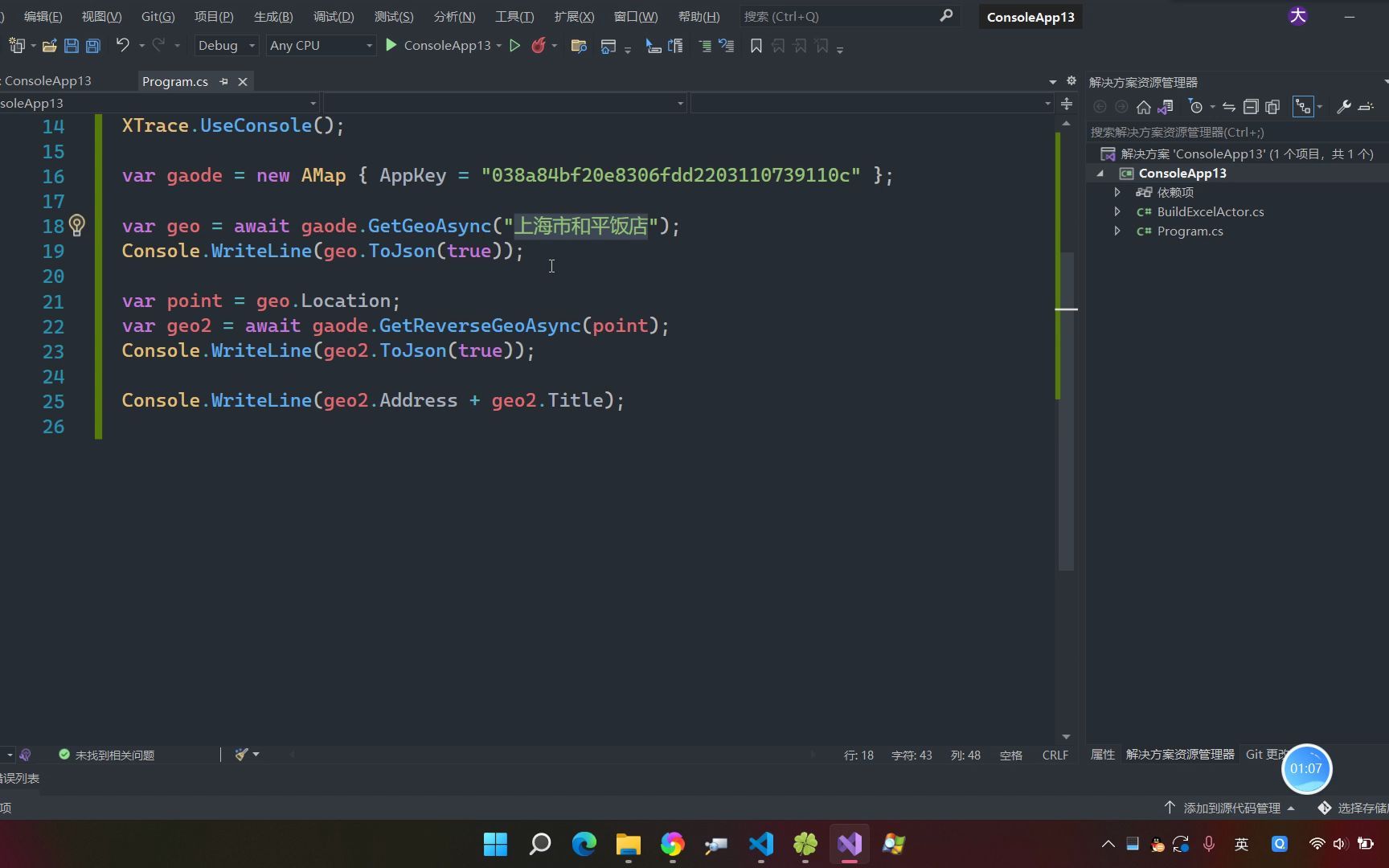The image size is (1389, 868).
Task: Click 添加到源代码管理 in status bar
Action: tap(1230, 808)
